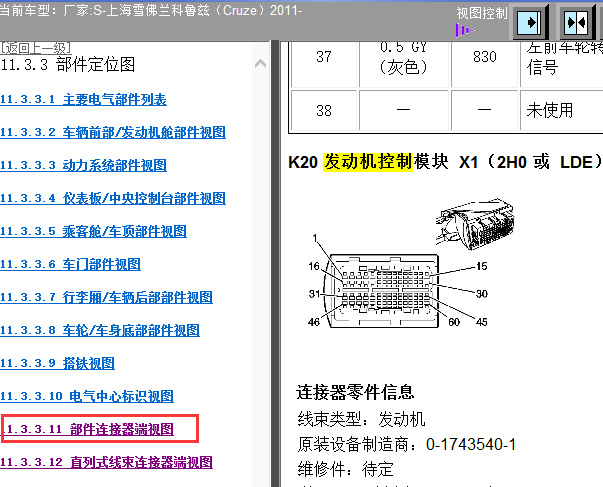Viewport: 603px width, 487px height.
Task: Click the highlighted 发动机控制 heading text
Action: tap(368, 162)
